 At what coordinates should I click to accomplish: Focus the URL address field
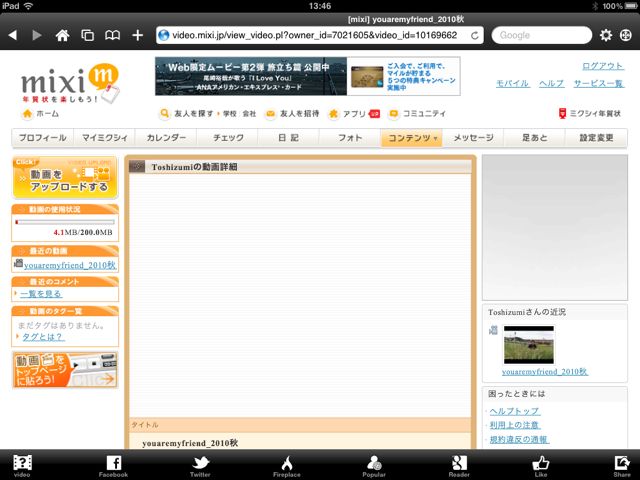pos(320,36)
